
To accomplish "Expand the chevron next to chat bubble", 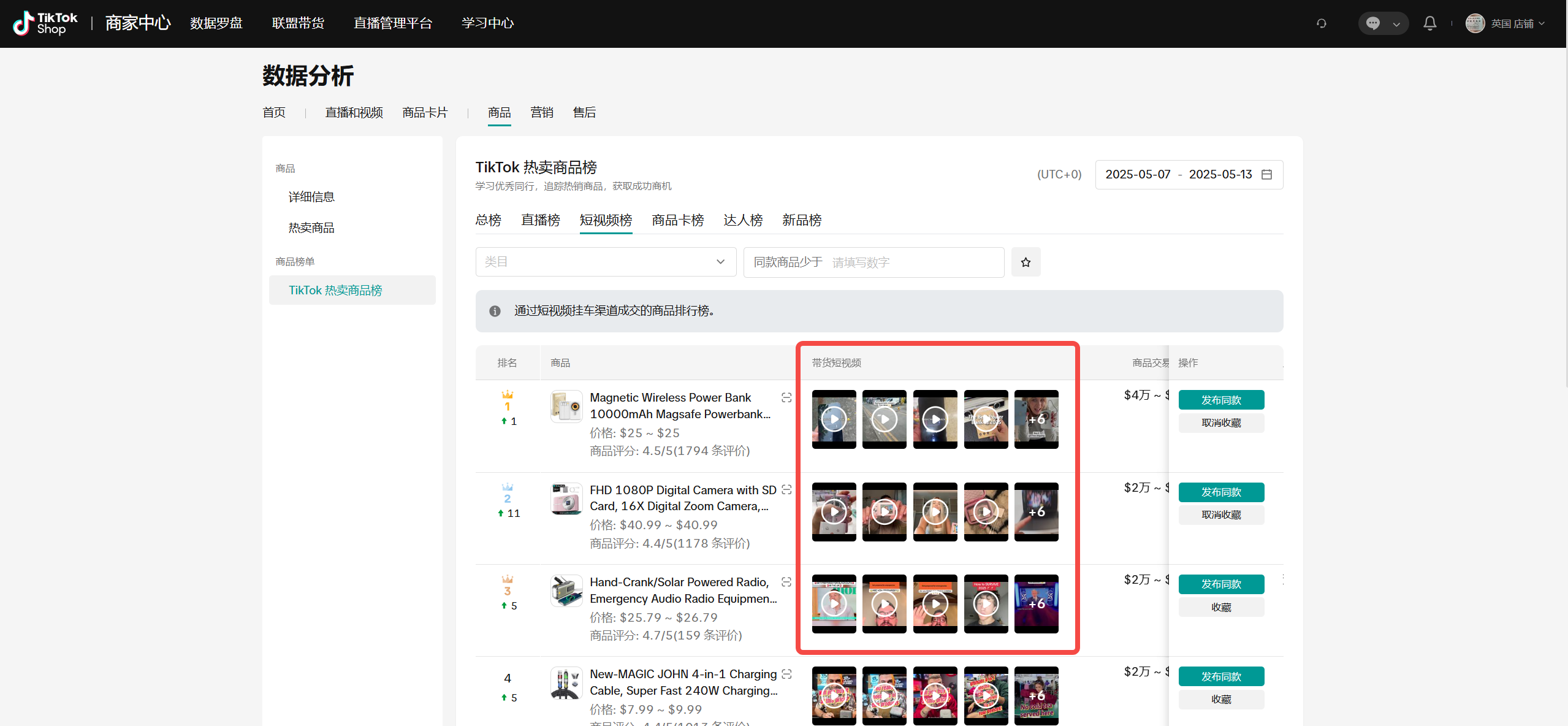I will 1396,24.
